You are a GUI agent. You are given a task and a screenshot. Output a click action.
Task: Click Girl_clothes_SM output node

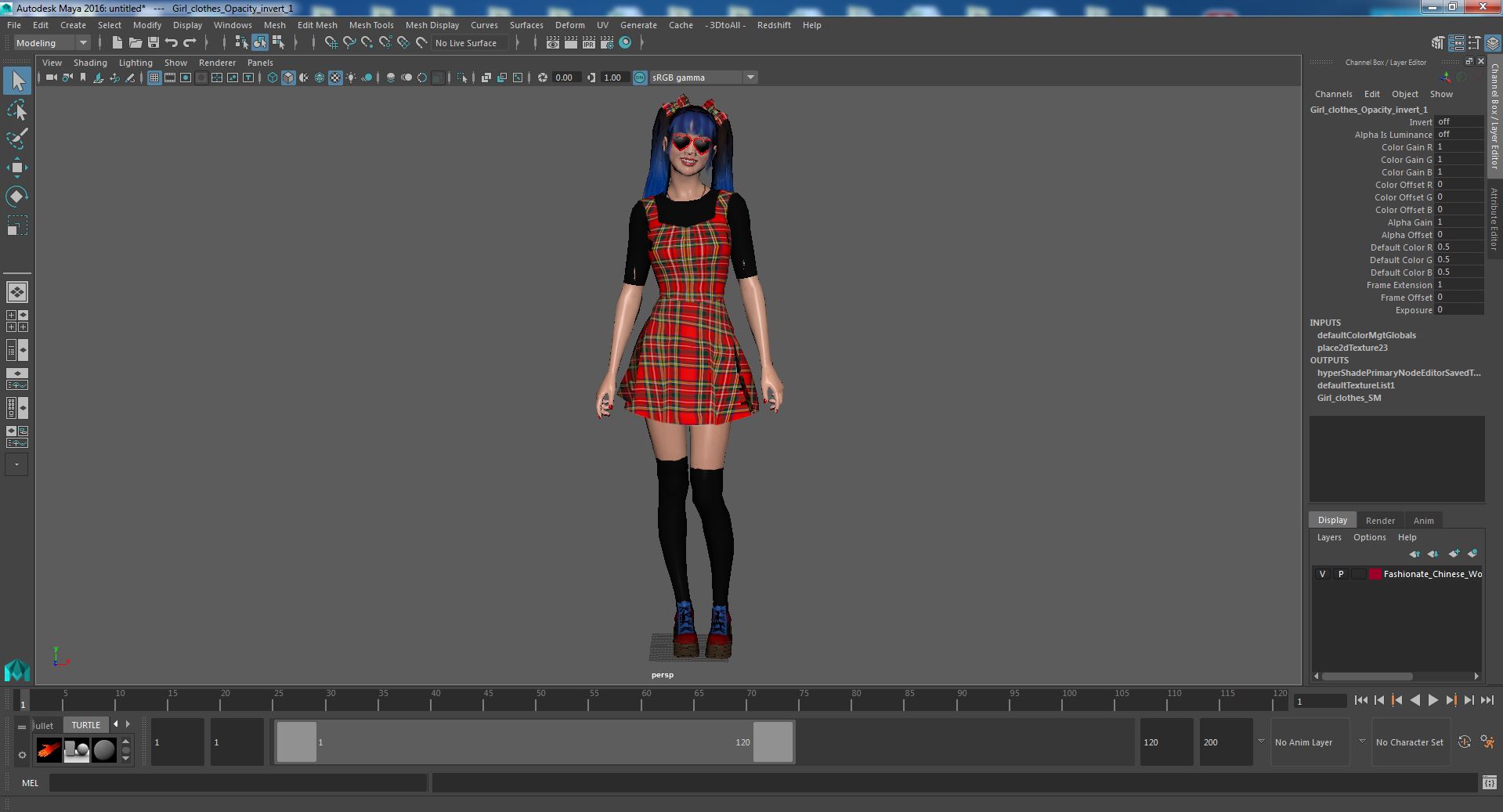tap(1349, 398)
